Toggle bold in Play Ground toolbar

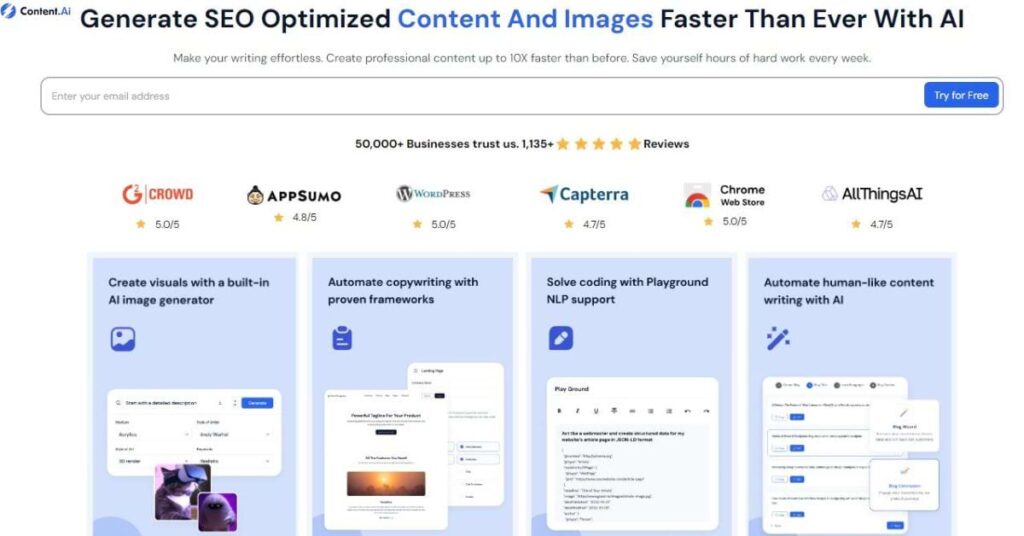559,411
